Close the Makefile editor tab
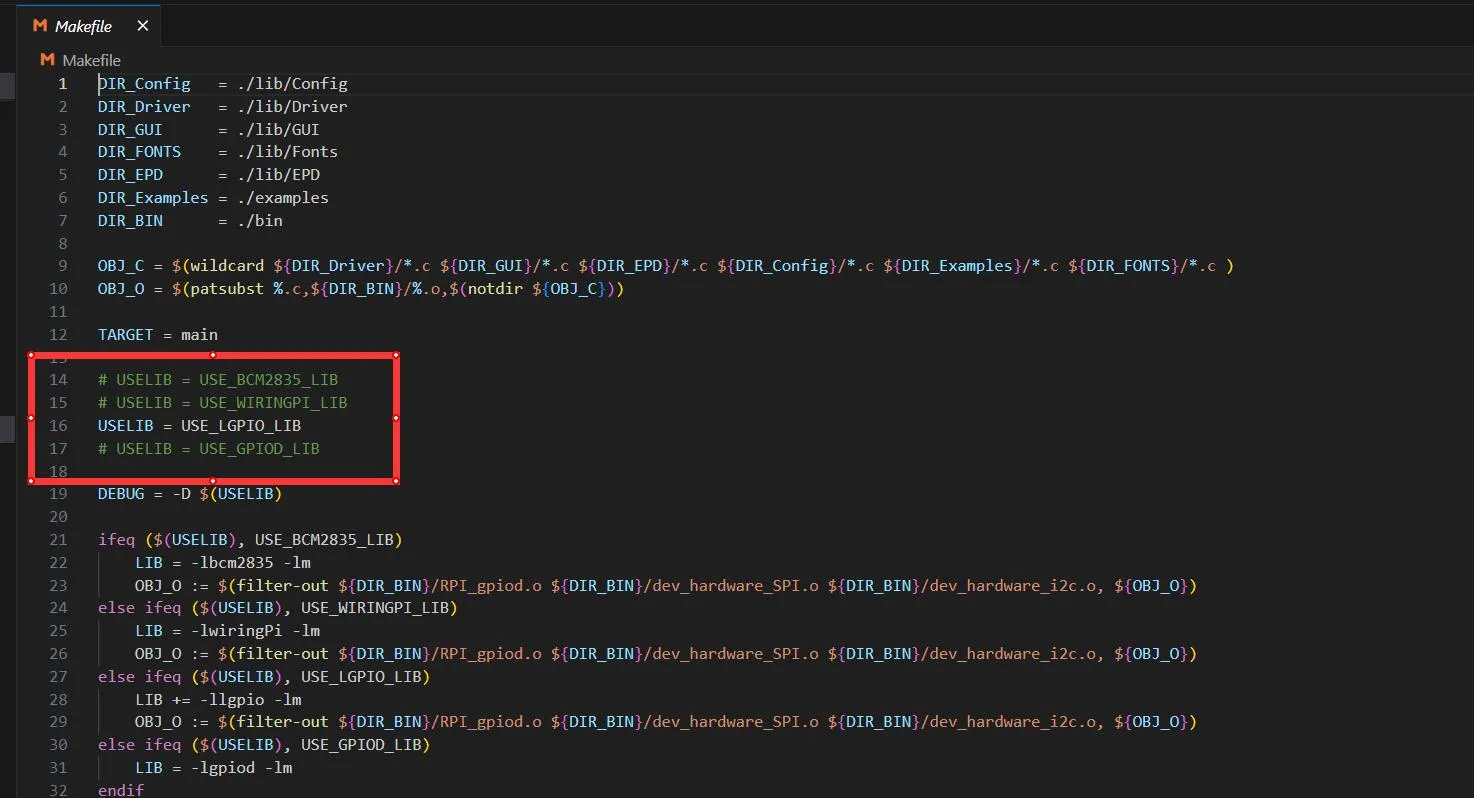The image size is (1474, 798). (x=142, y=26)
